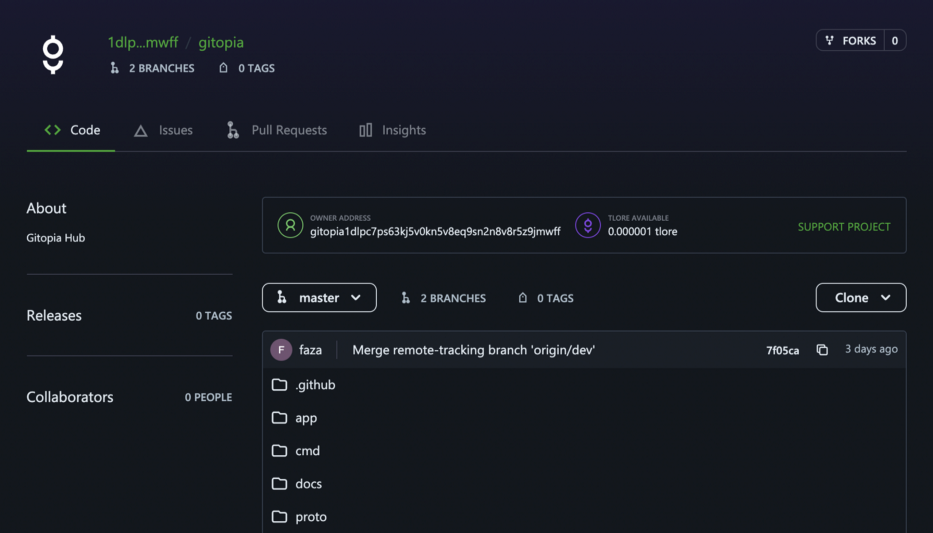933x533 pixels.
Task: Open the merge commit message link
Action: coord(474,350)
